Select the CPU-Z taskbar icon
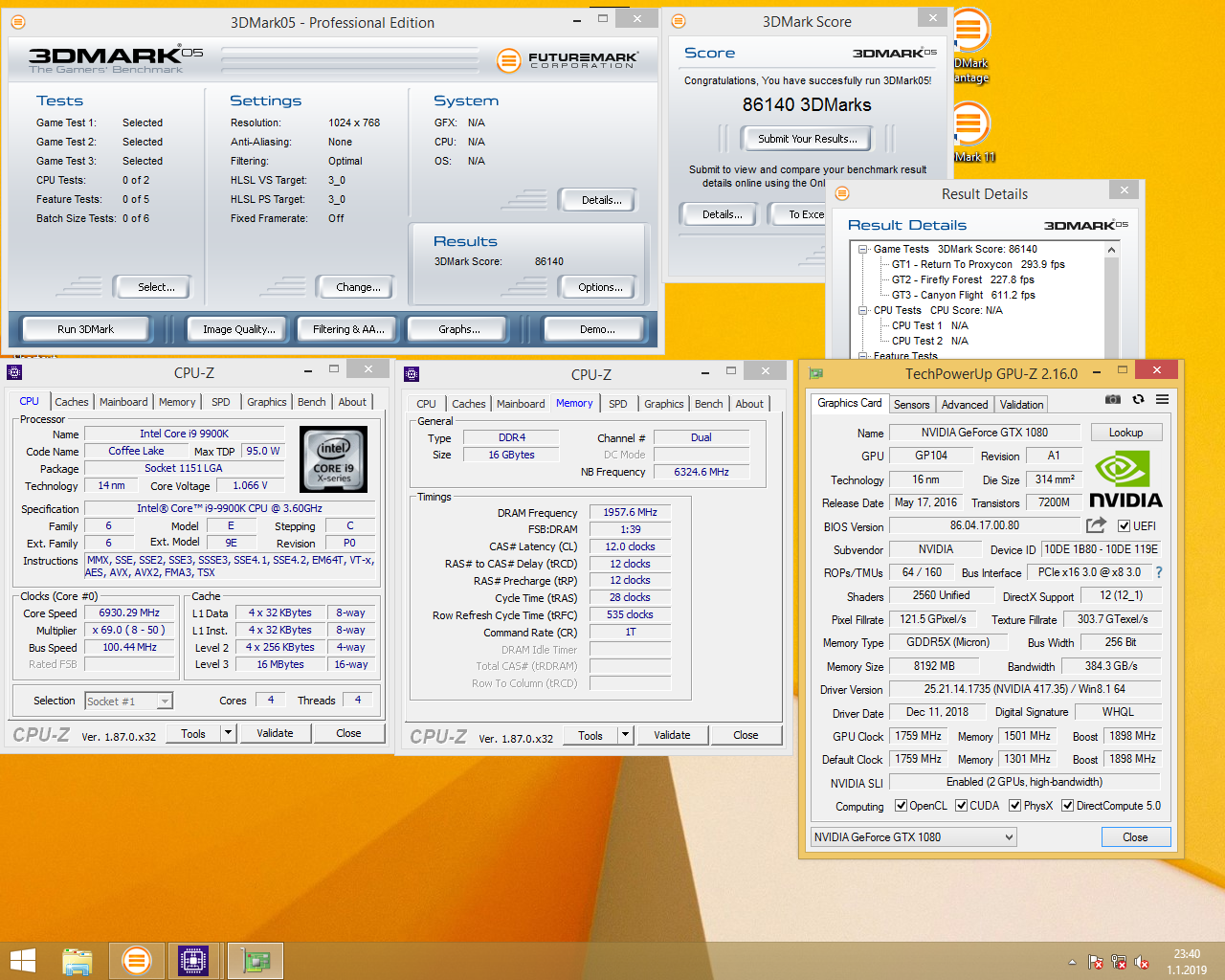Image resolution: width=1225 pixels, height=980 pixels. pos(193,961)
